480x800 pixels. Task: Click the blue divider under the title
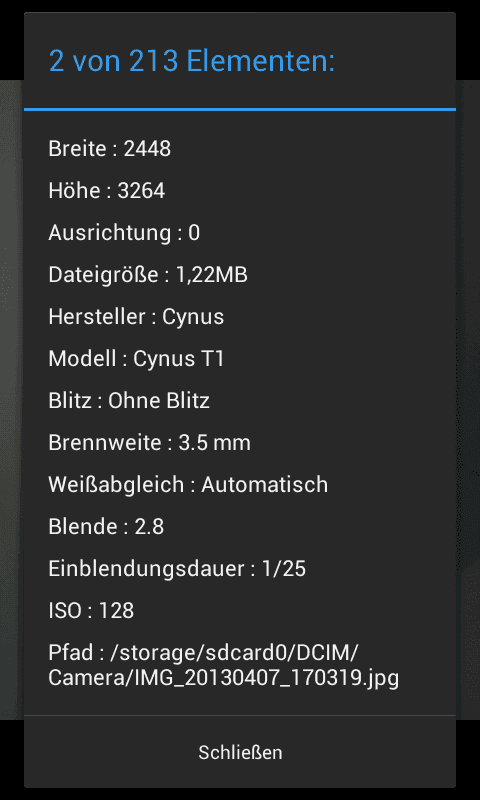tap(240, 109)
